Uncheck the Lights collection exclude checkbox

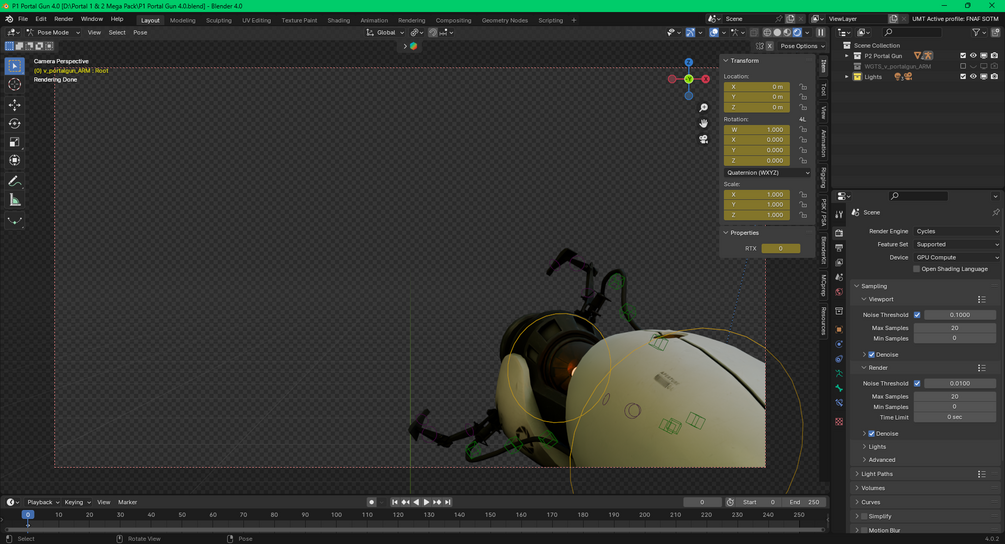963,77
